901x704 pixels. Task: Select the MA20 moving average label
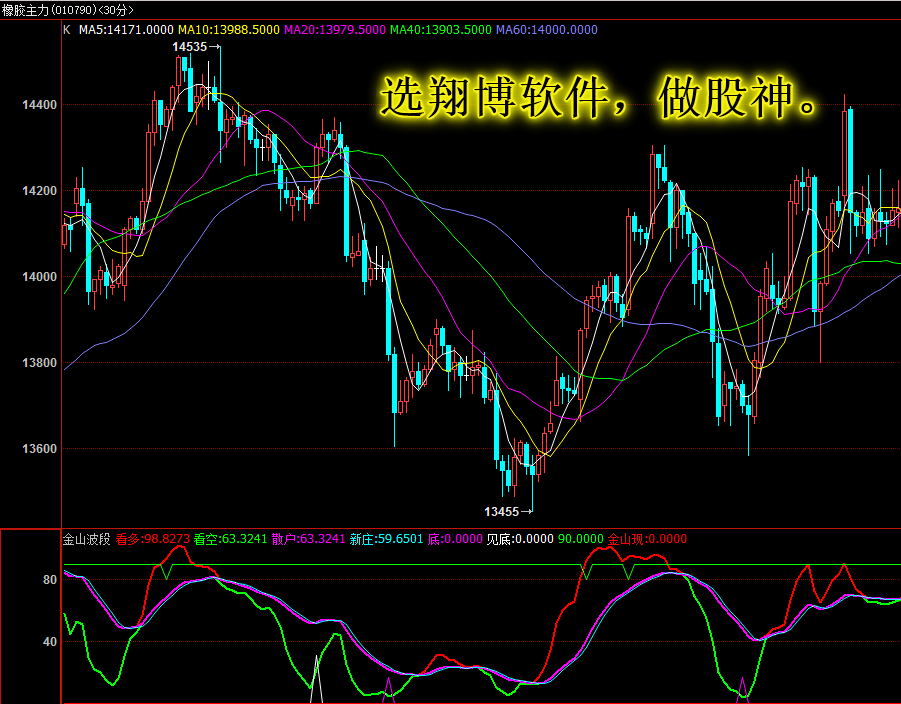click(334, 30)
